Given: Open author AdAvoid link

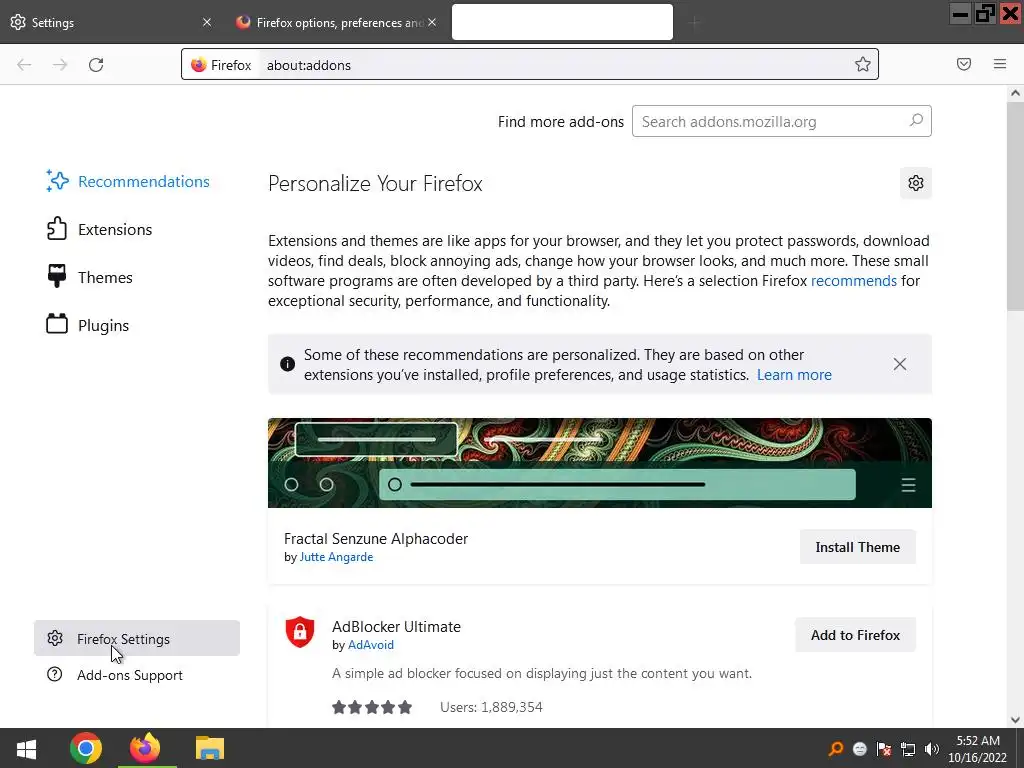Looking at the screenshot, I should [371, 645].
